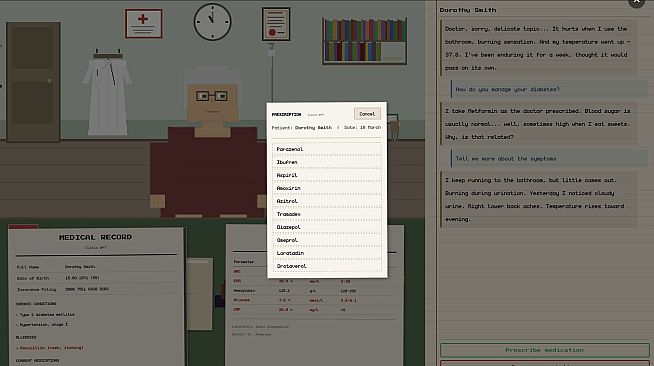Image resolution: width=654 pixels, height=366 pixels.
Task: Choose Ibufren in the prescription list
Action: click(327, 162)
